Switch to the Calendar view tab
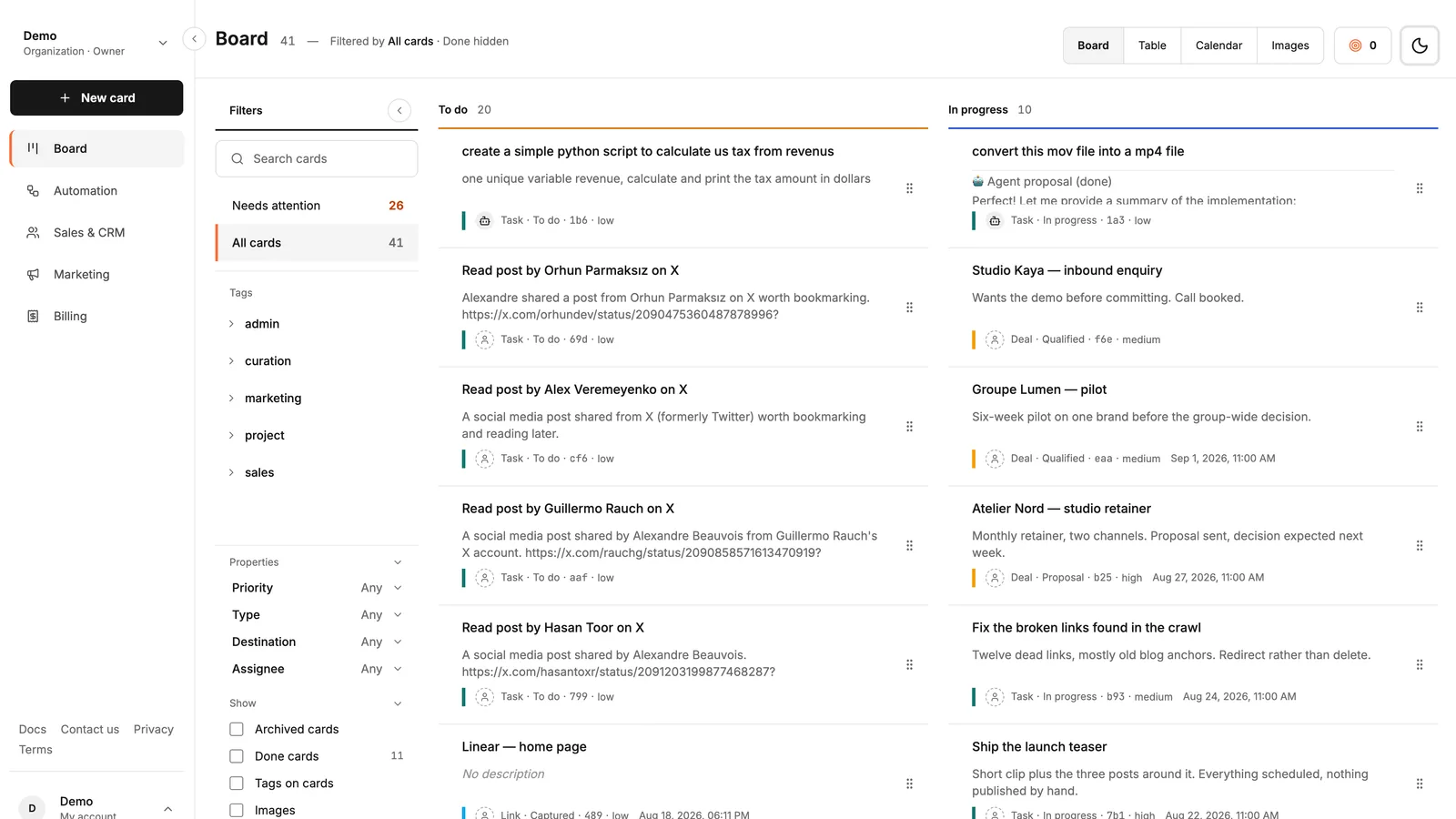The width and height of the screenshot is (1456, 819). pos(1218,45)
